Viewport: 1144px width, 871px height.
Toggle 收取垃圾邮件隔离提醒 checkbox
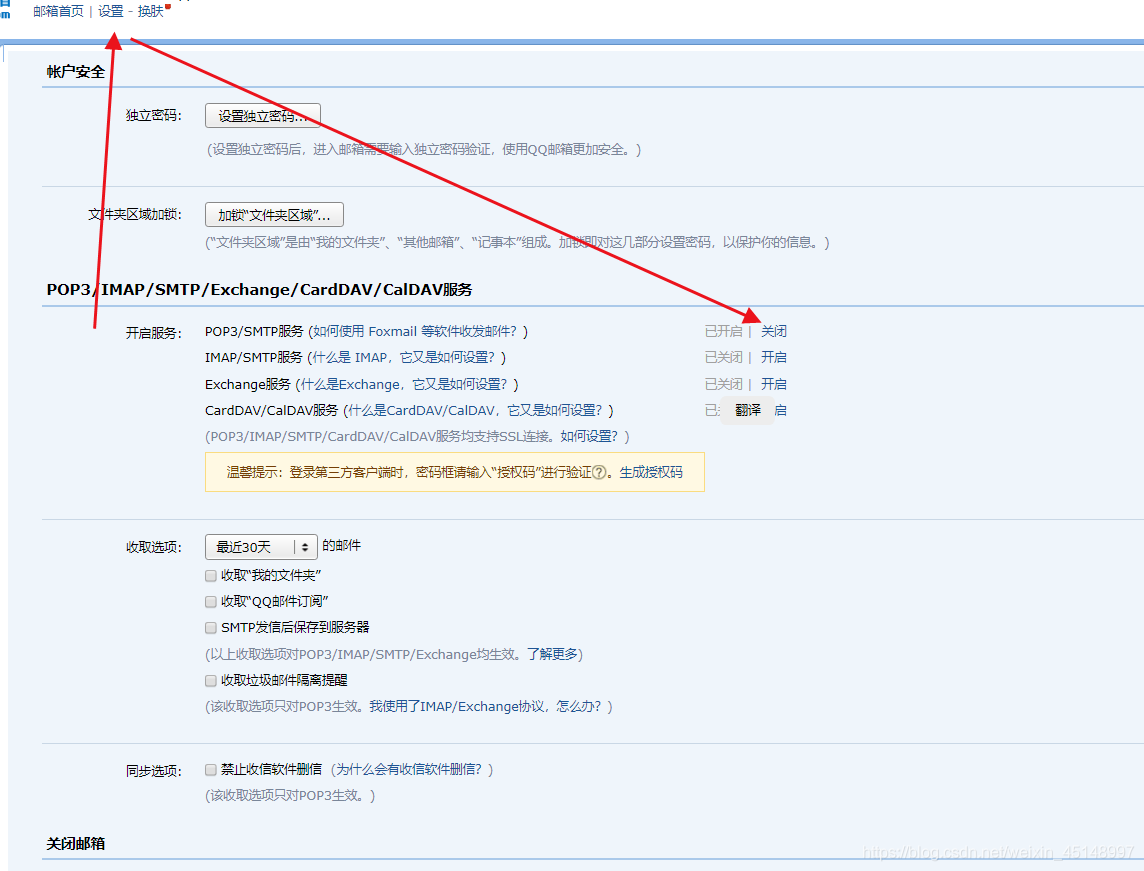(x=211, y=681)
